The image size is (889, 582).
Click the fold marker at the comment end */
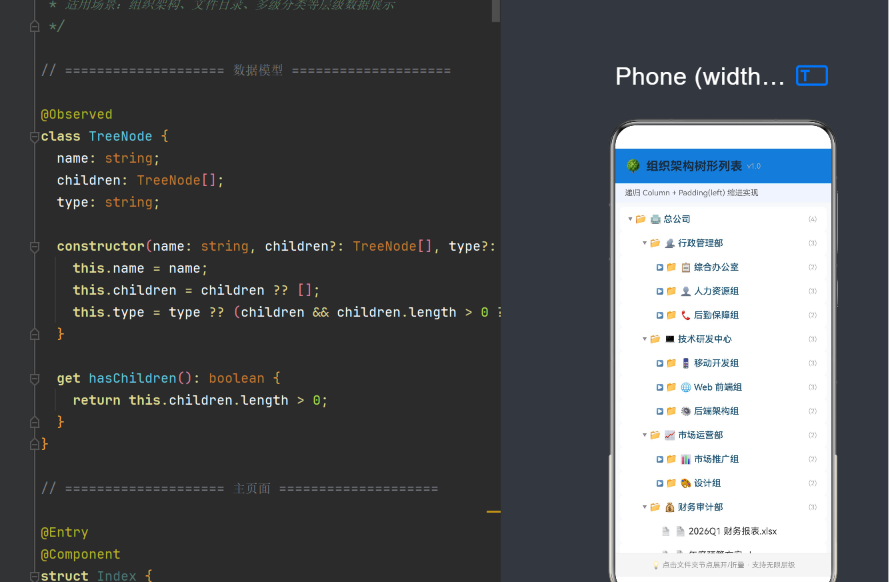(x=35, y=27)
